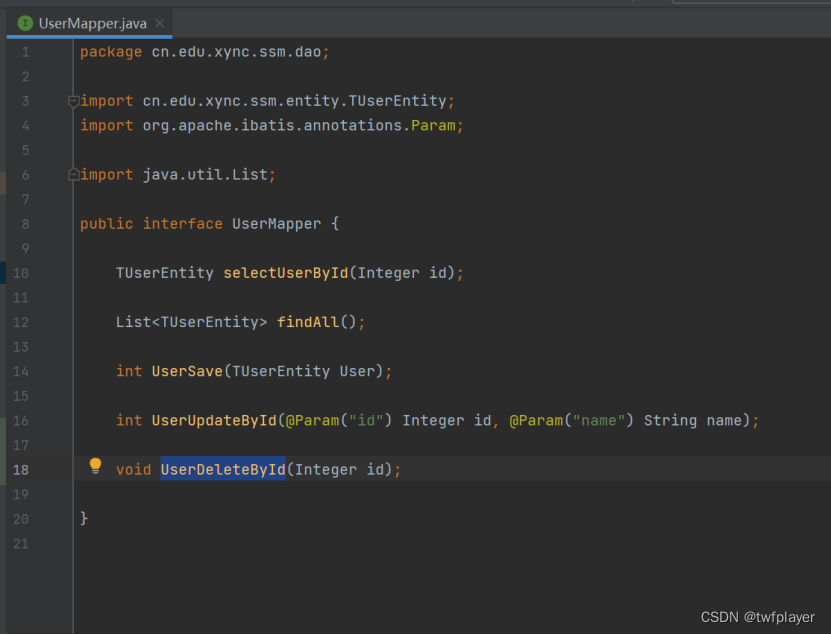The height and width of the screenshot is (635, 831).
Task: Select the UserMapper.java editor tab
Action: point(89,23)
